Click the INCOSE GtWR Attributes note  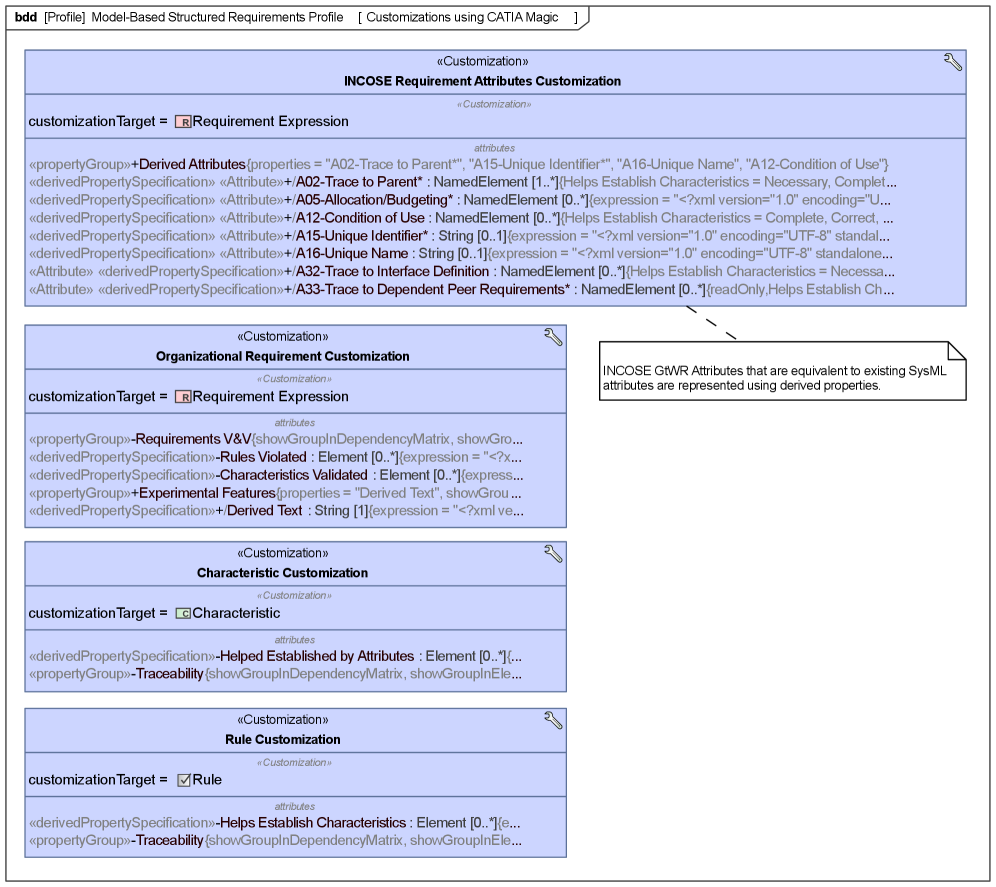pyautogui.click(x=783, y=372)
